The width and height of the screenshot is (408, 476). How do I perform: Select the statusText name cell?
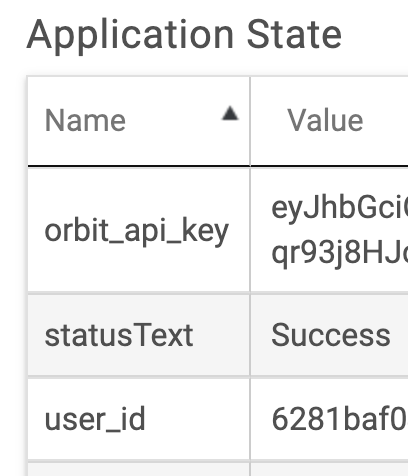click(138, 335)
